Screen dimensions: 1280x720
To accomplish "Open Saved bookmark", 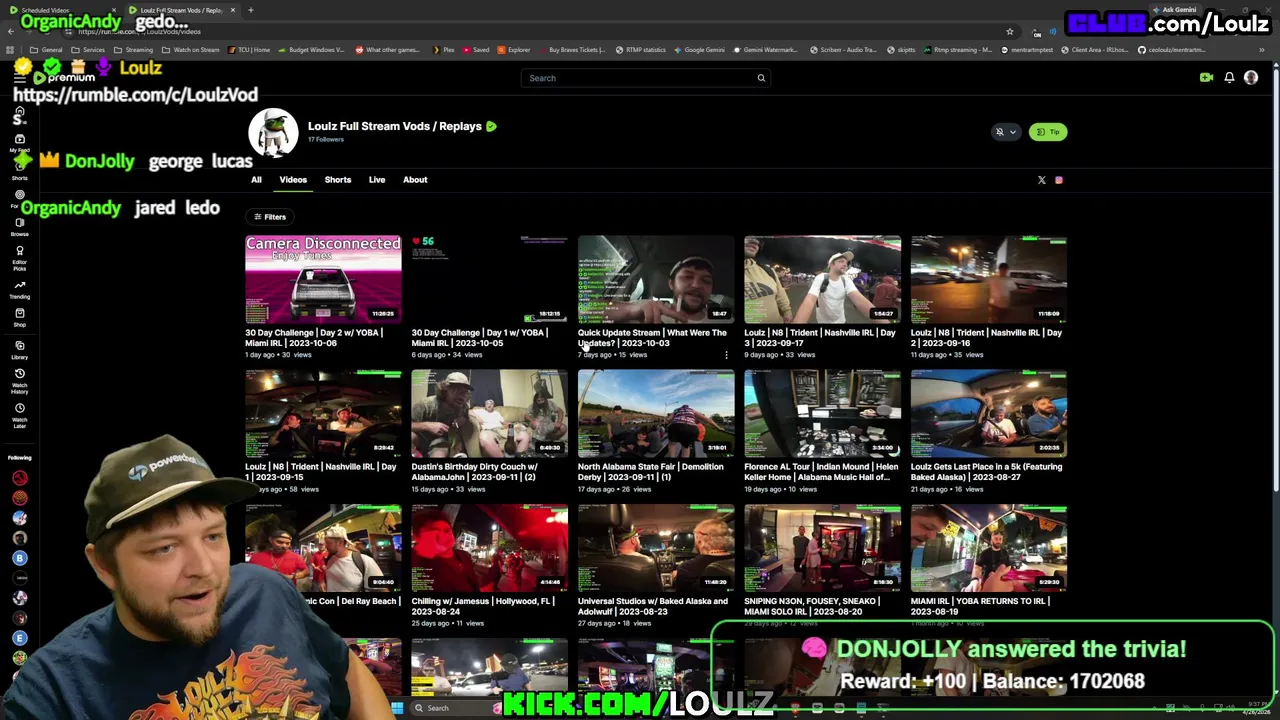I will (476, 50).
